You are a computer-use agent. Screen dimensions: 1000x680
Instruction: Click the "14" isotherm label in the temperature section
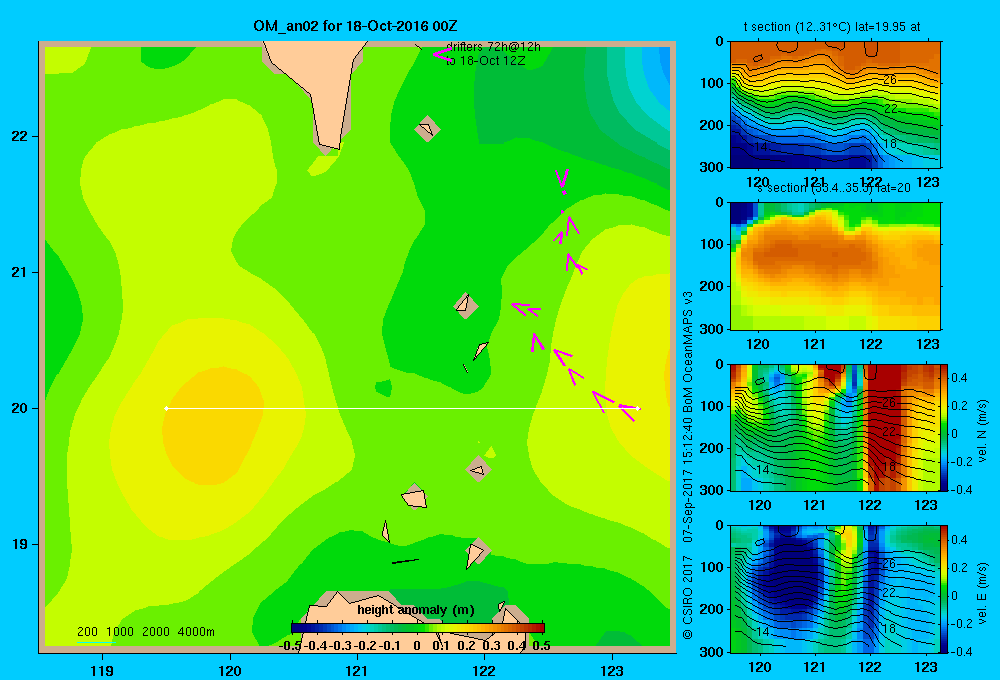coord(761,147)
